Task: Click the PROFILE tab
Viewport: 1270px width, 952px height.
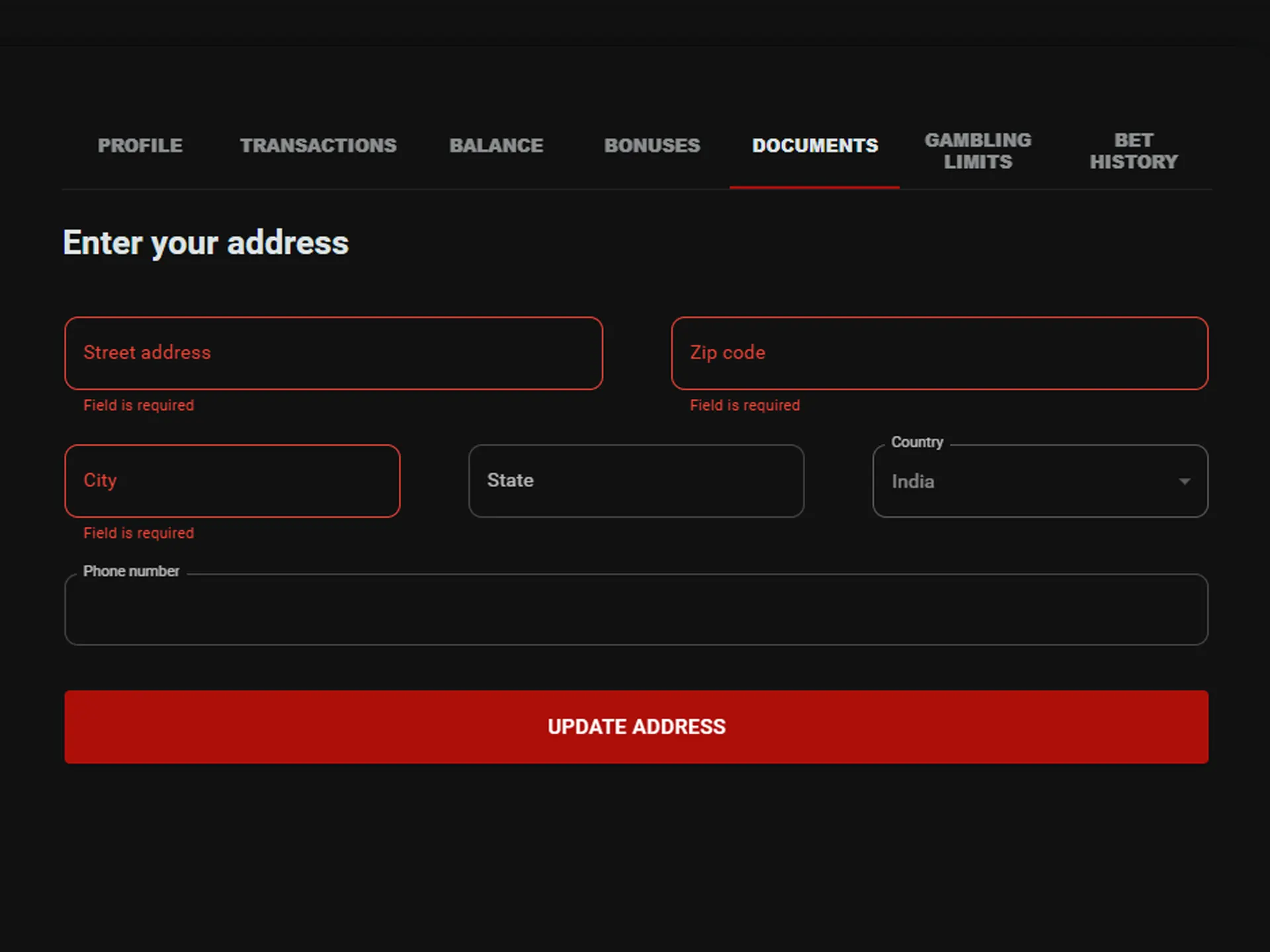Action: (140, 145)
